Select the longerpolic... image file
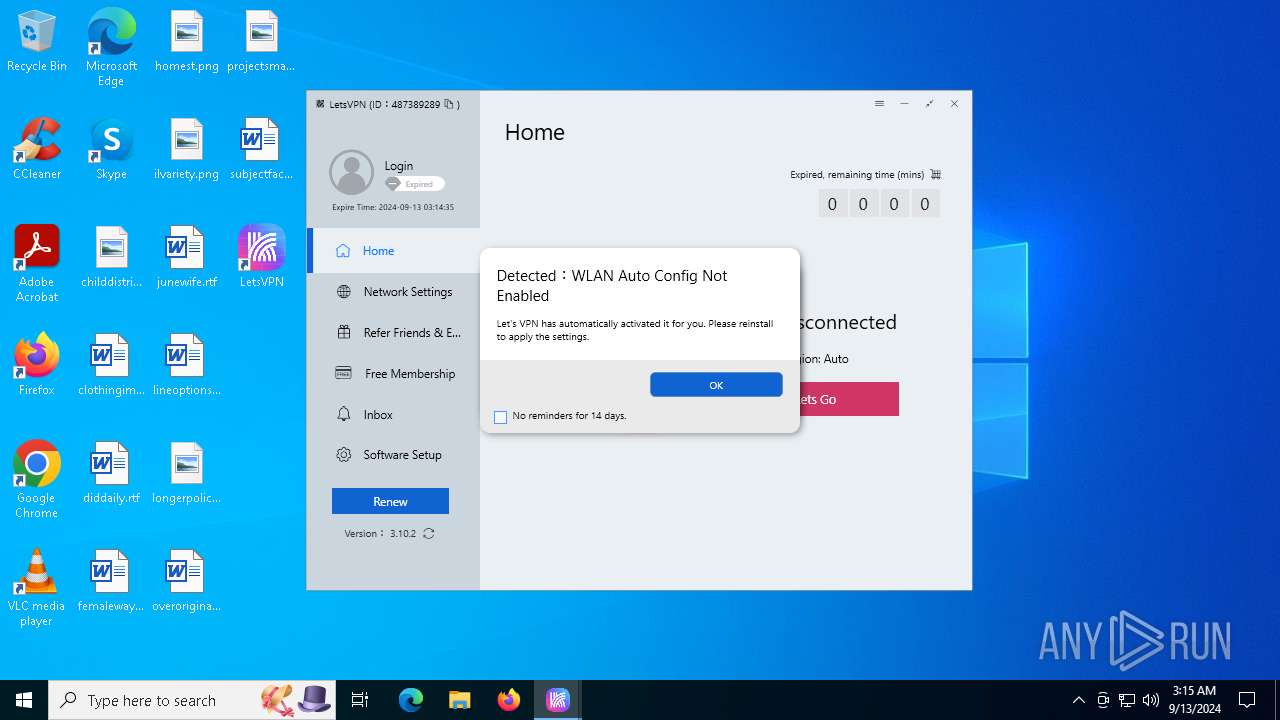 point(186,474)
